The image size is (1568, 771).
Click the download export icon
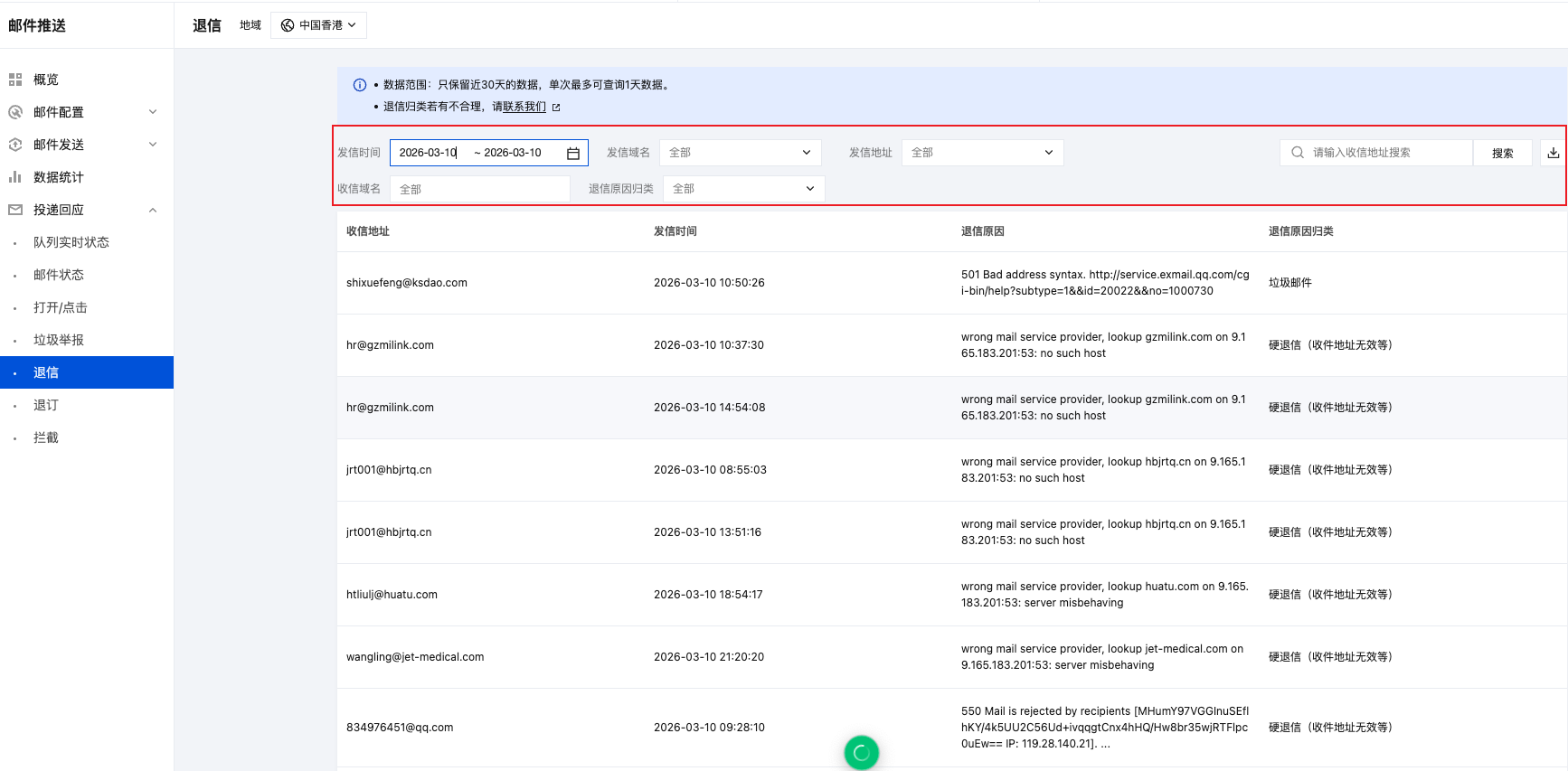[1553, 153]
